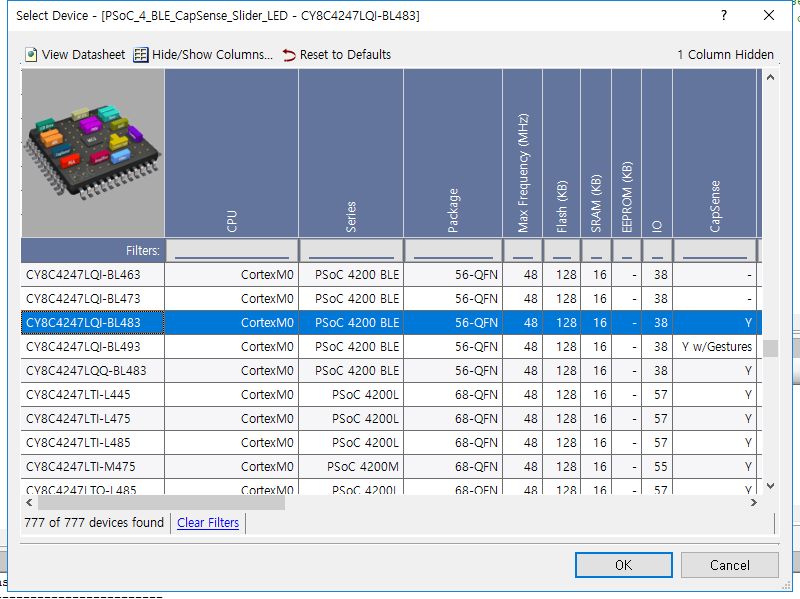Viewport: 800px width, 599px height.
Task: Click the Cancel button
Action: pyautogui.click(x=730, y=565)
